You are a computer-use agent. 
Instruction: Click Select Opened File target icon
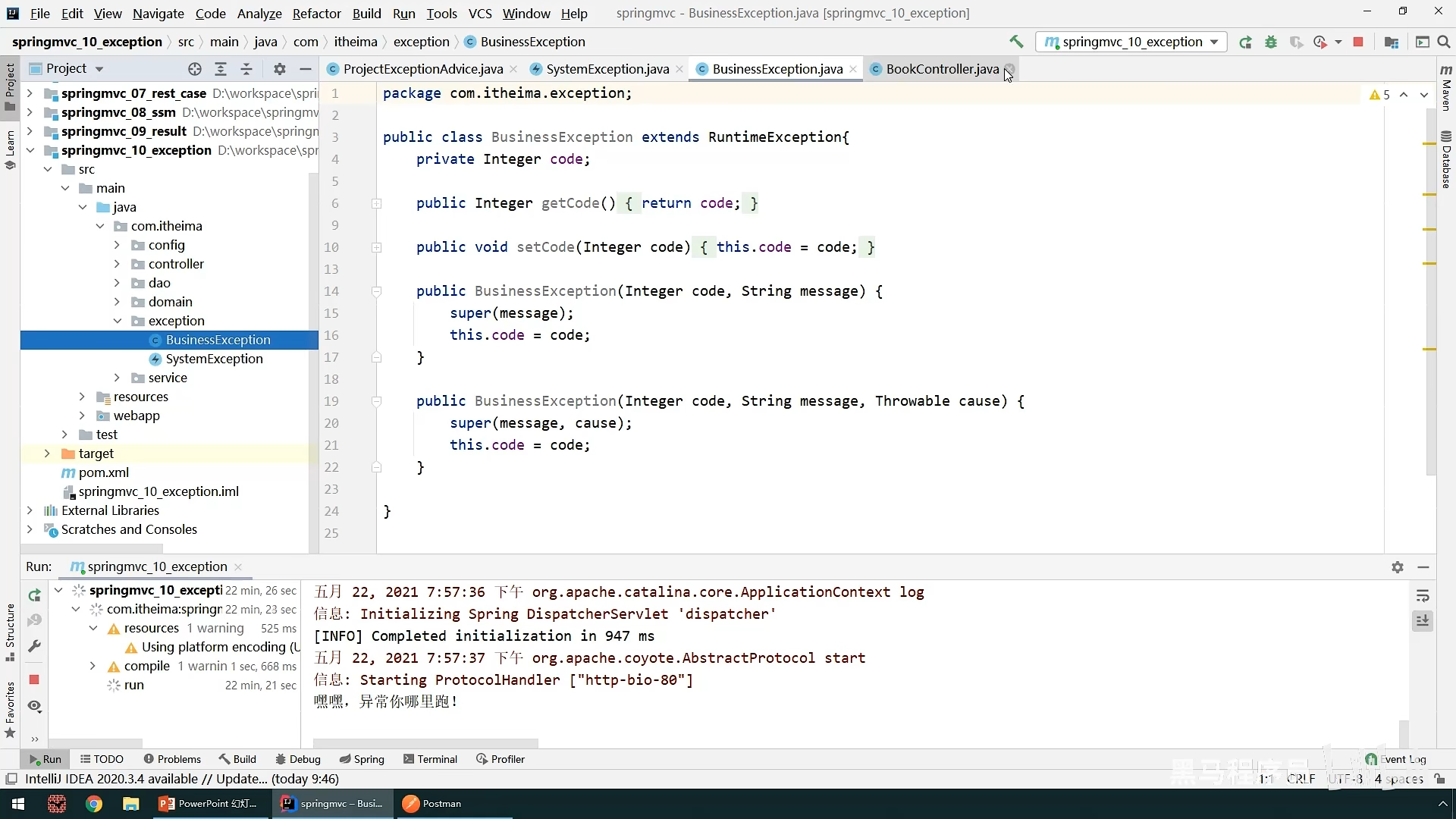tap(195, 69)
